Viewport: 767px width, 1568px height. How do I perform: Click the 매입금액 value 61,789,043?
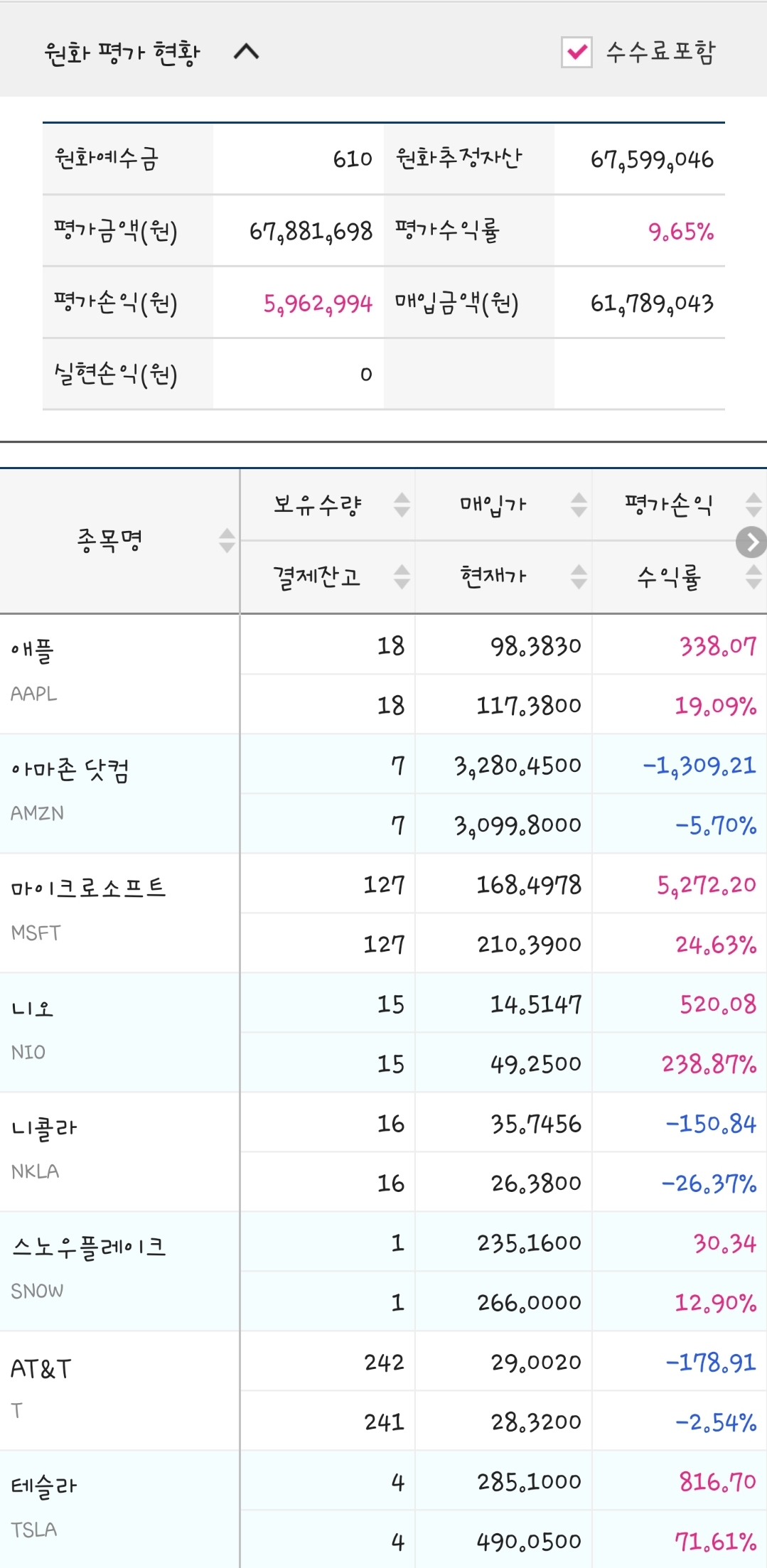click(x=652, y=304)
